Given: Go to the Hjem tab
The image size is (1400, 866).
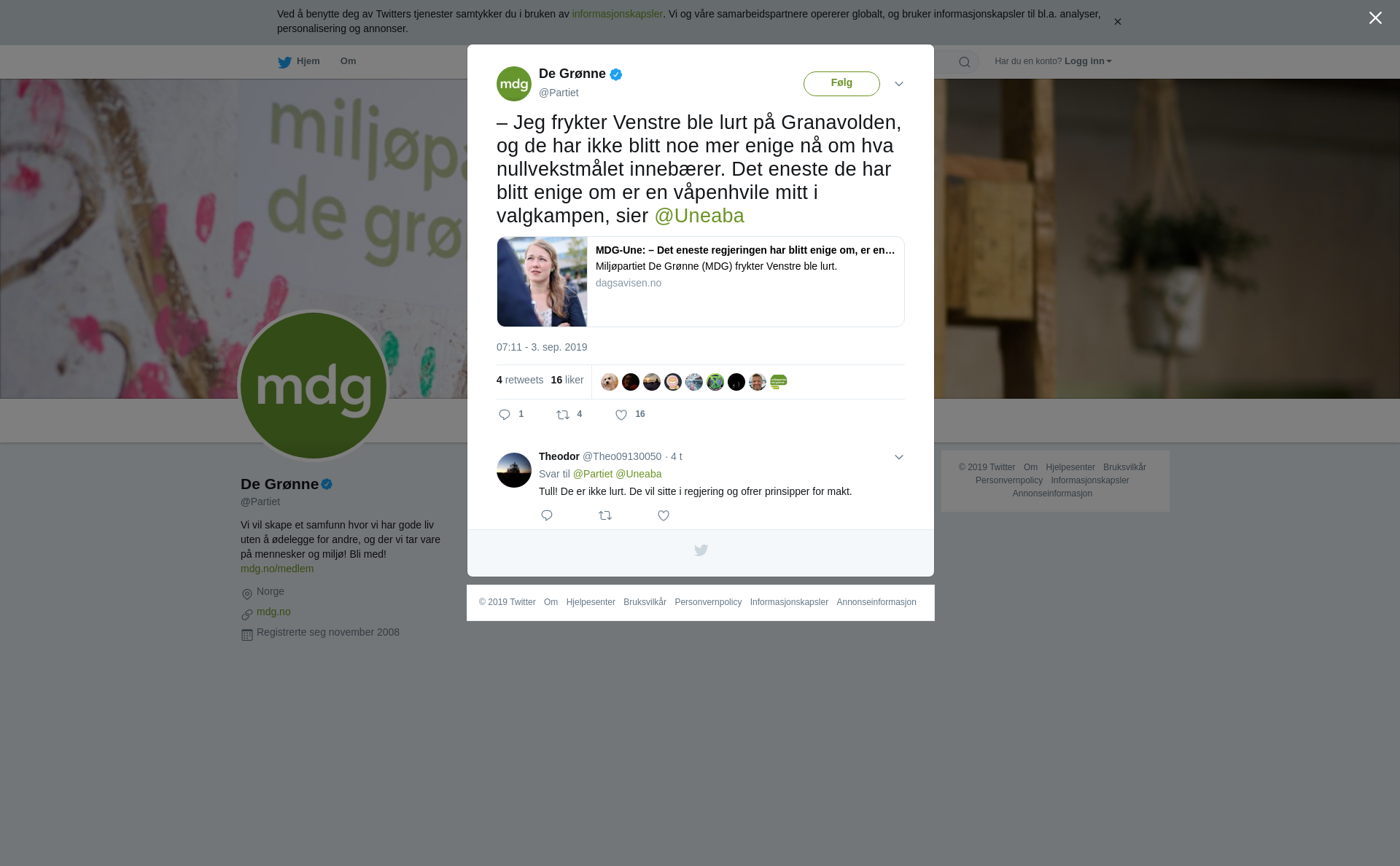Looking at the screenshot, I should coord(299,62).
